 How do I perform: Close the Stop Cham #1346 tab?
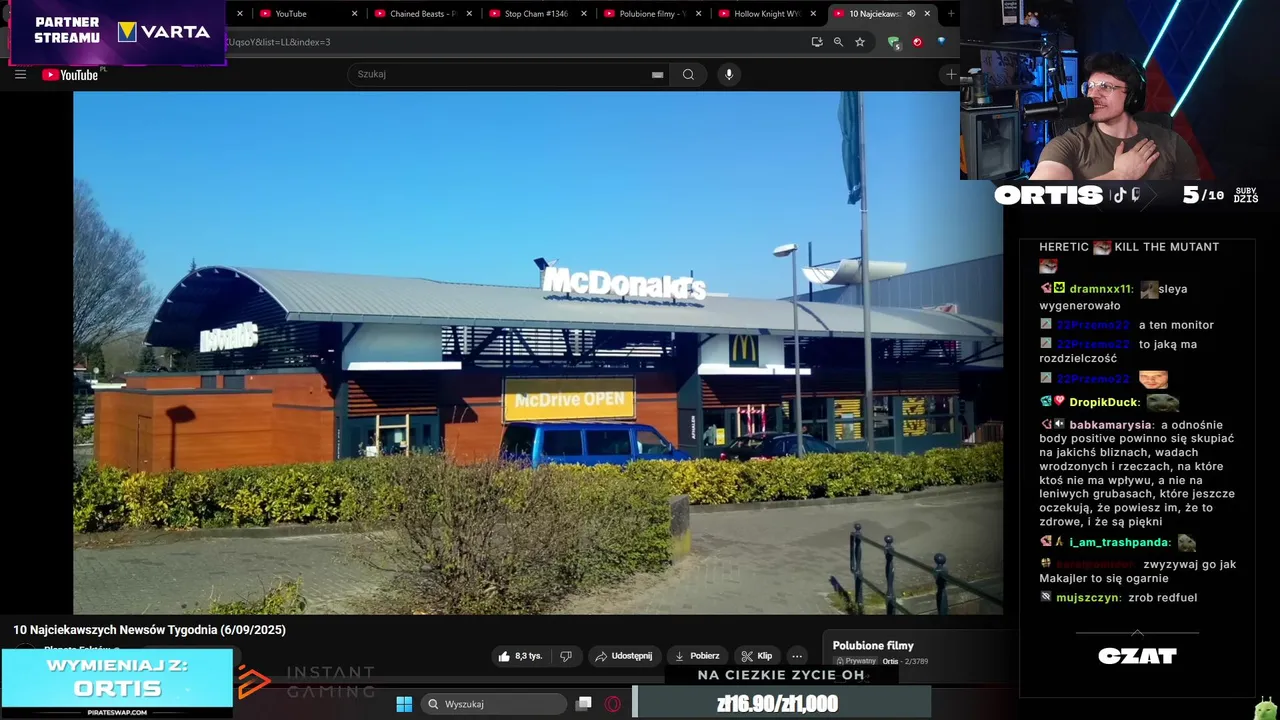tap(584, 14)
